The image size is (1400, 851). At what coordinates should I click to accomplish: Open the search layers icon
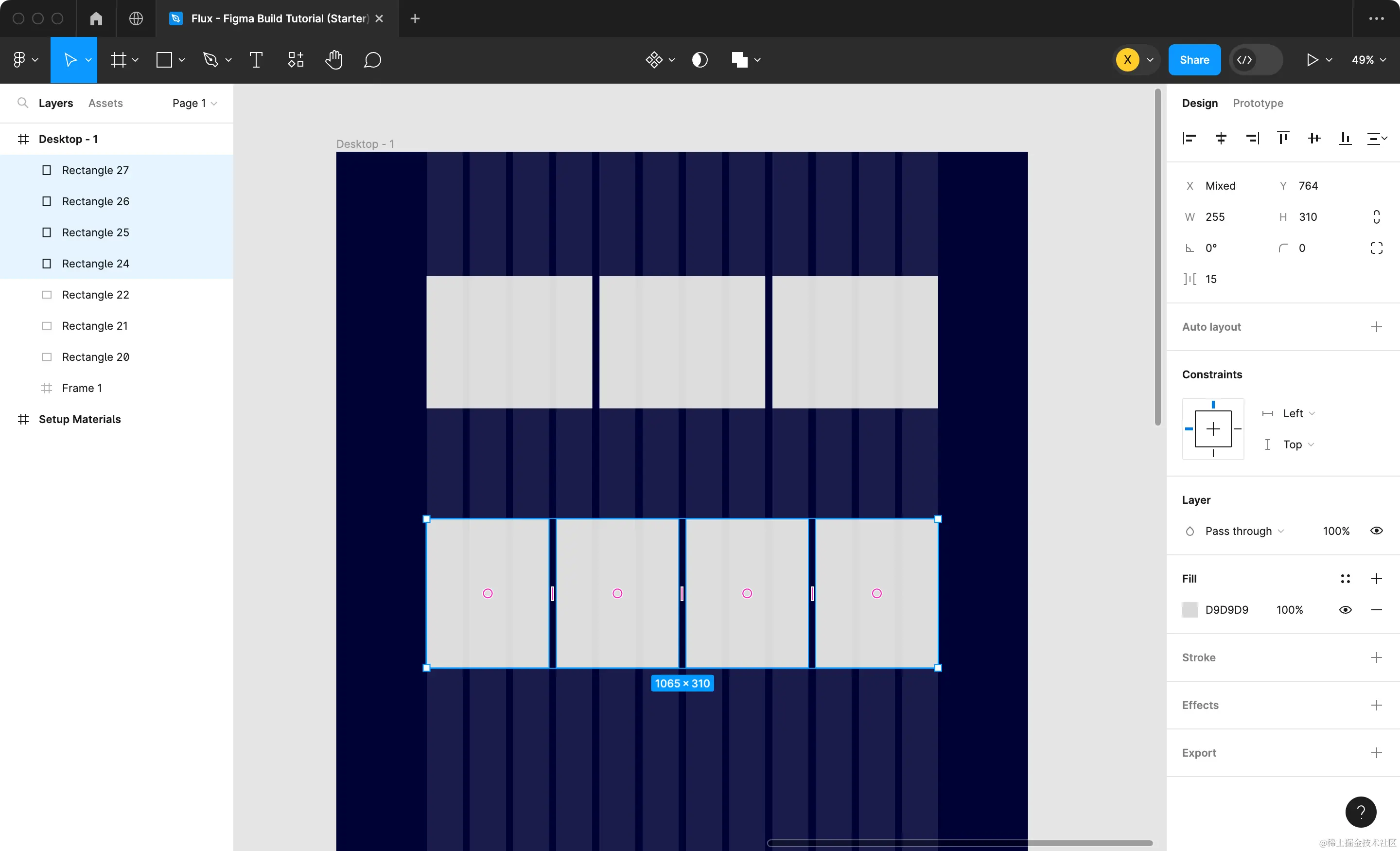click(23, 103)
